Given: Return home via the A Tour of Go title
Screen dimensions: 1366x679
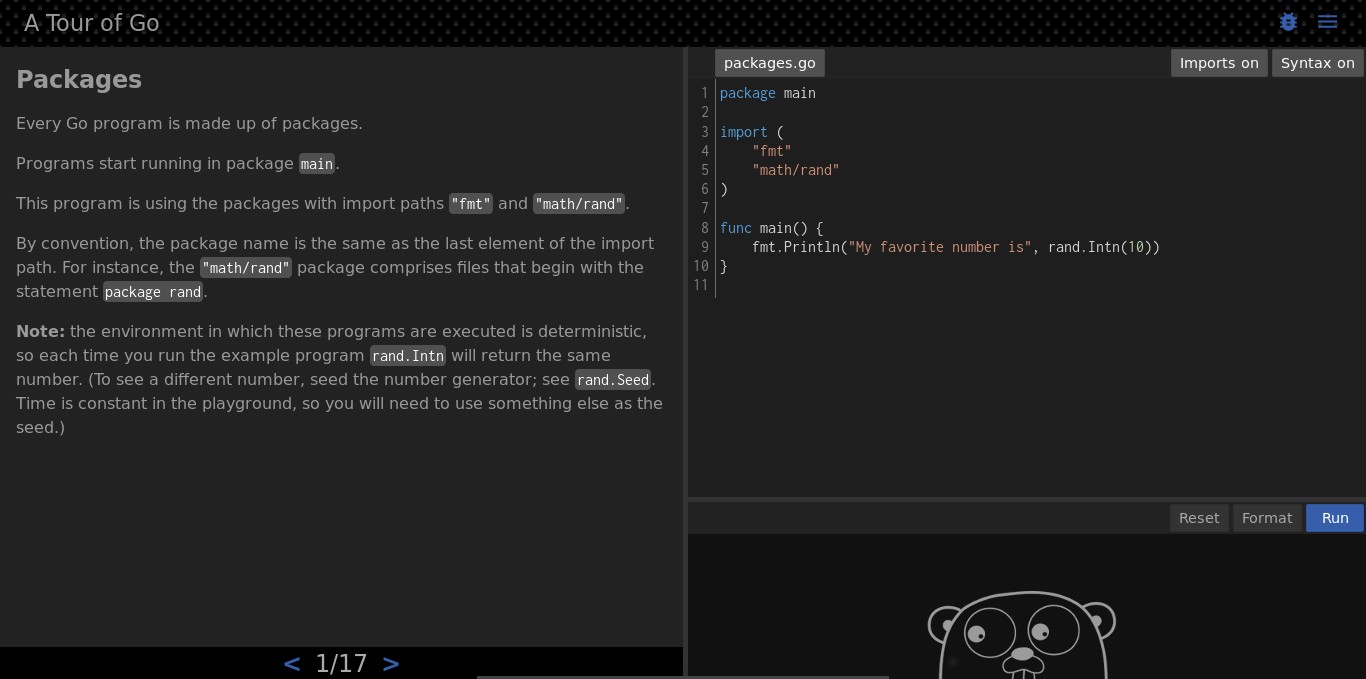Looking at the screenshot, I should (91, 22).
